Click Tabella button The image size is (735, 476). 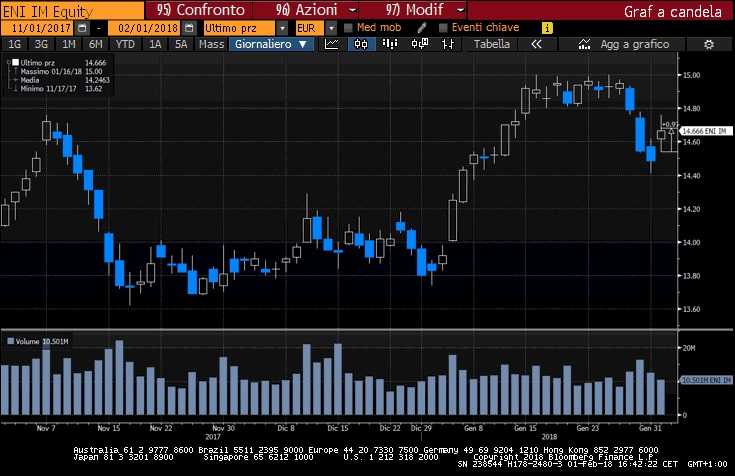pyautogui.click(x=492, y=44)
